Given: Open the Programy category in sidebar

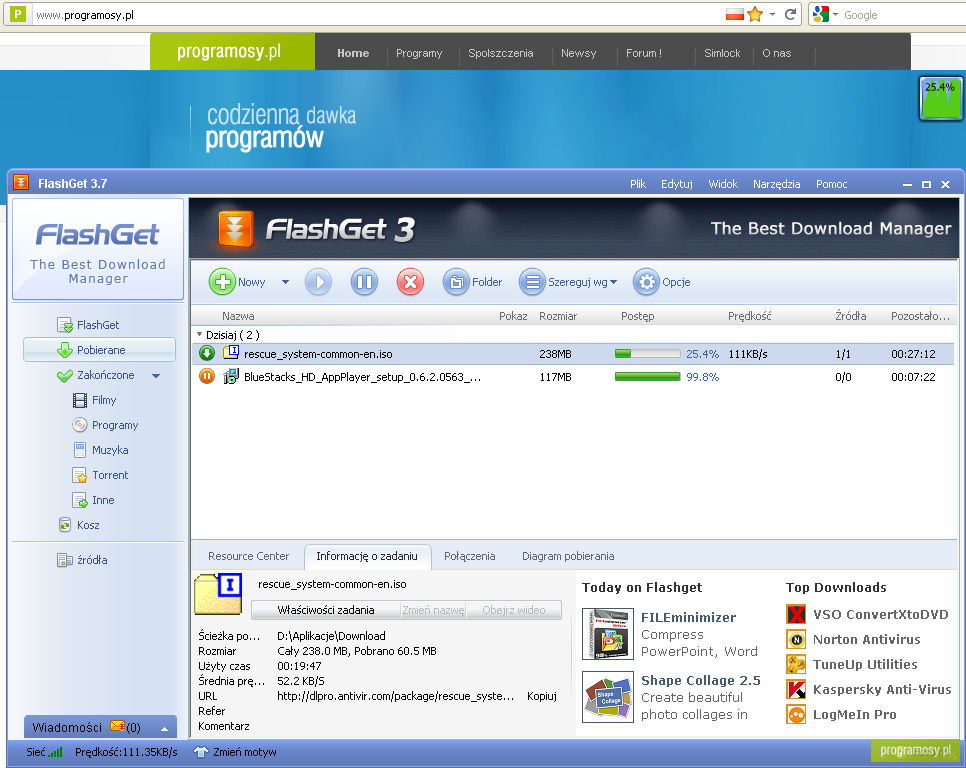Looking at the screenshot, I should (x=105, y=425).
